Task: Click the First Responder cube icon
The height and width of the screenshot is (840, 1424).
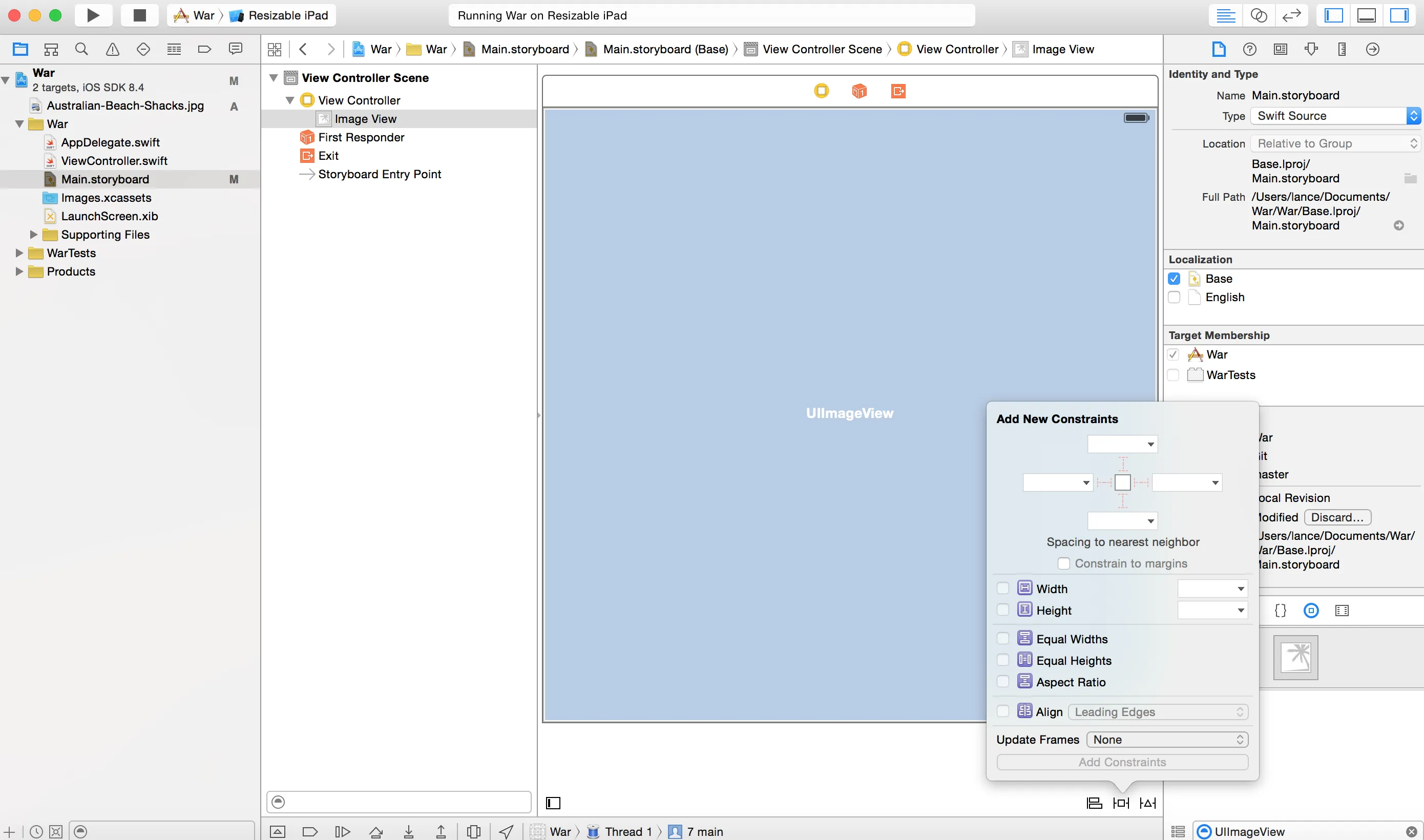Action: pos(859,91)
